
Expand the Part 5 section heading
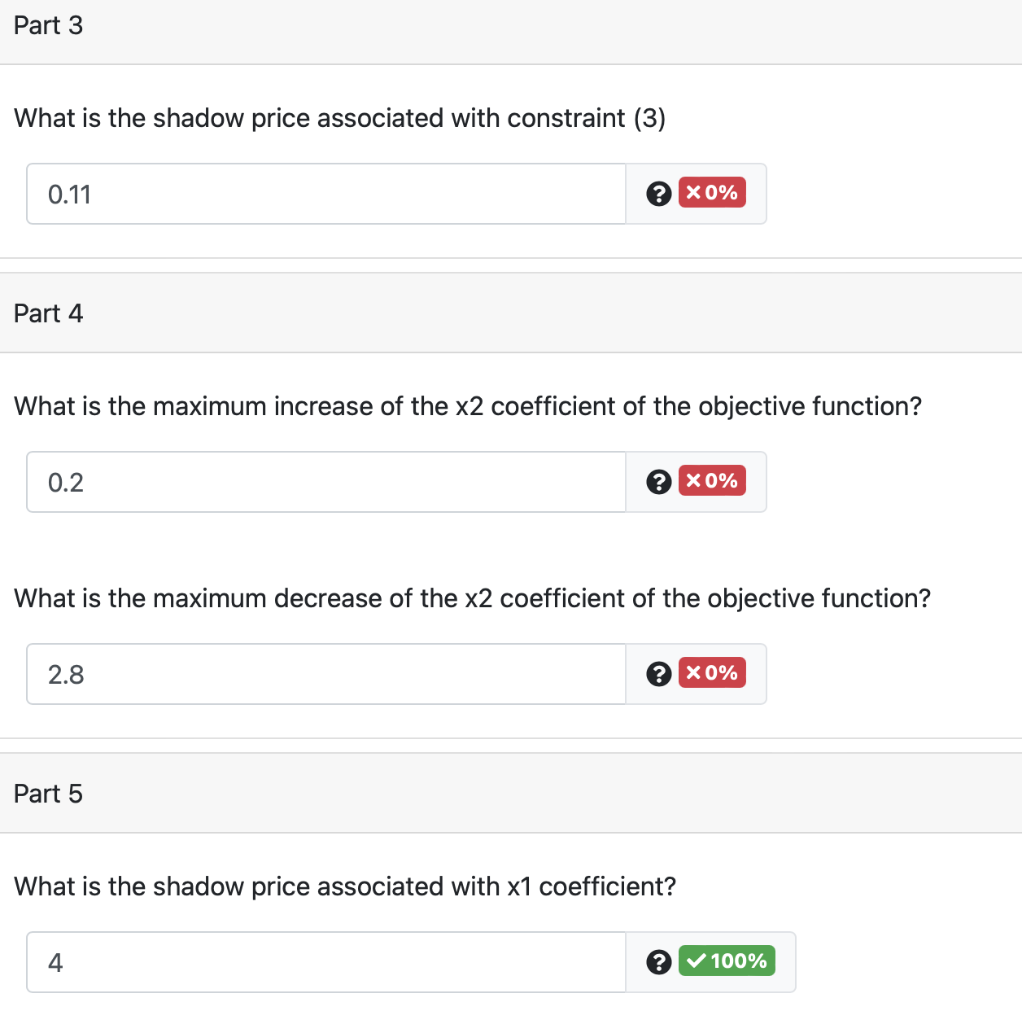point(48,793)
